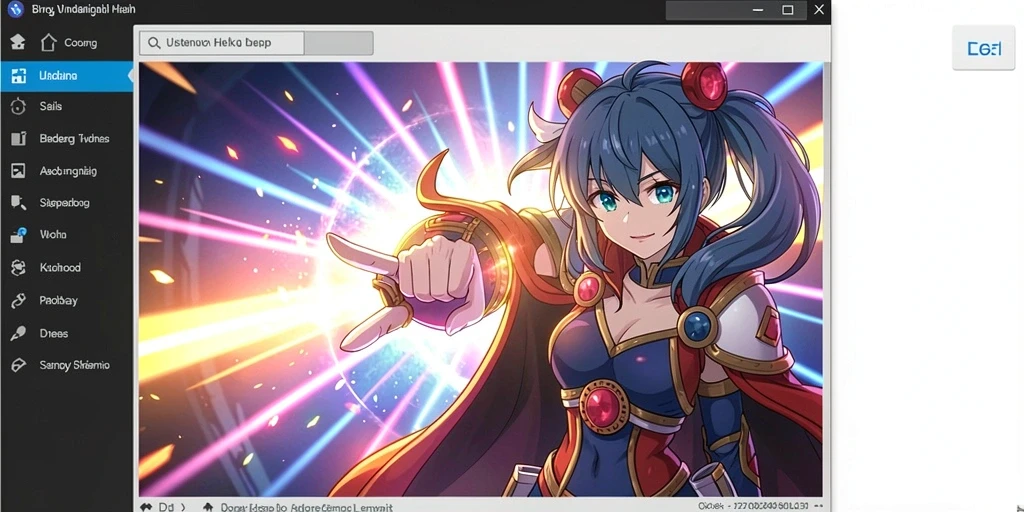The width and height of the screenshot is (1024, 512).
Task: Click the Bederg Tvdnes sidebar icon
Action: click(18, 138)
